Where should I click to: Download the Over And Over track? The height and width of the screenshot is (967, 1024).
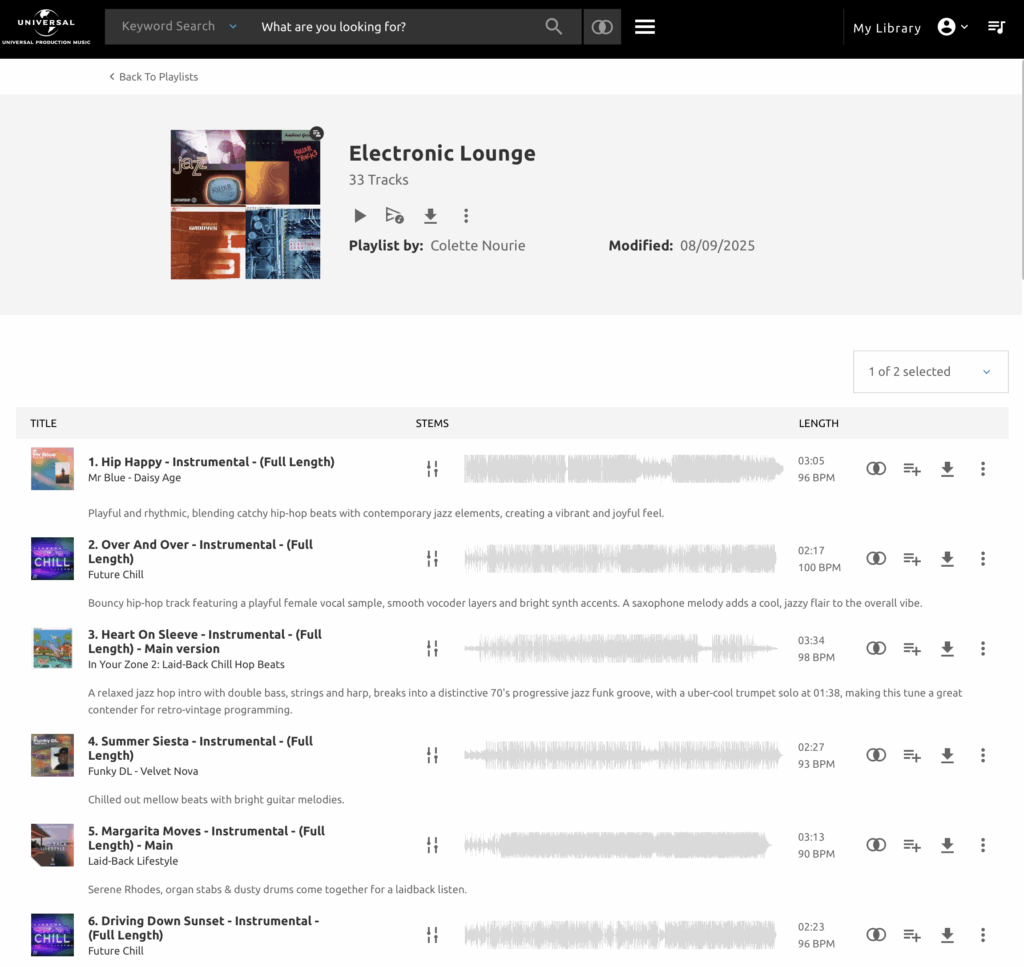click(947, 559)
